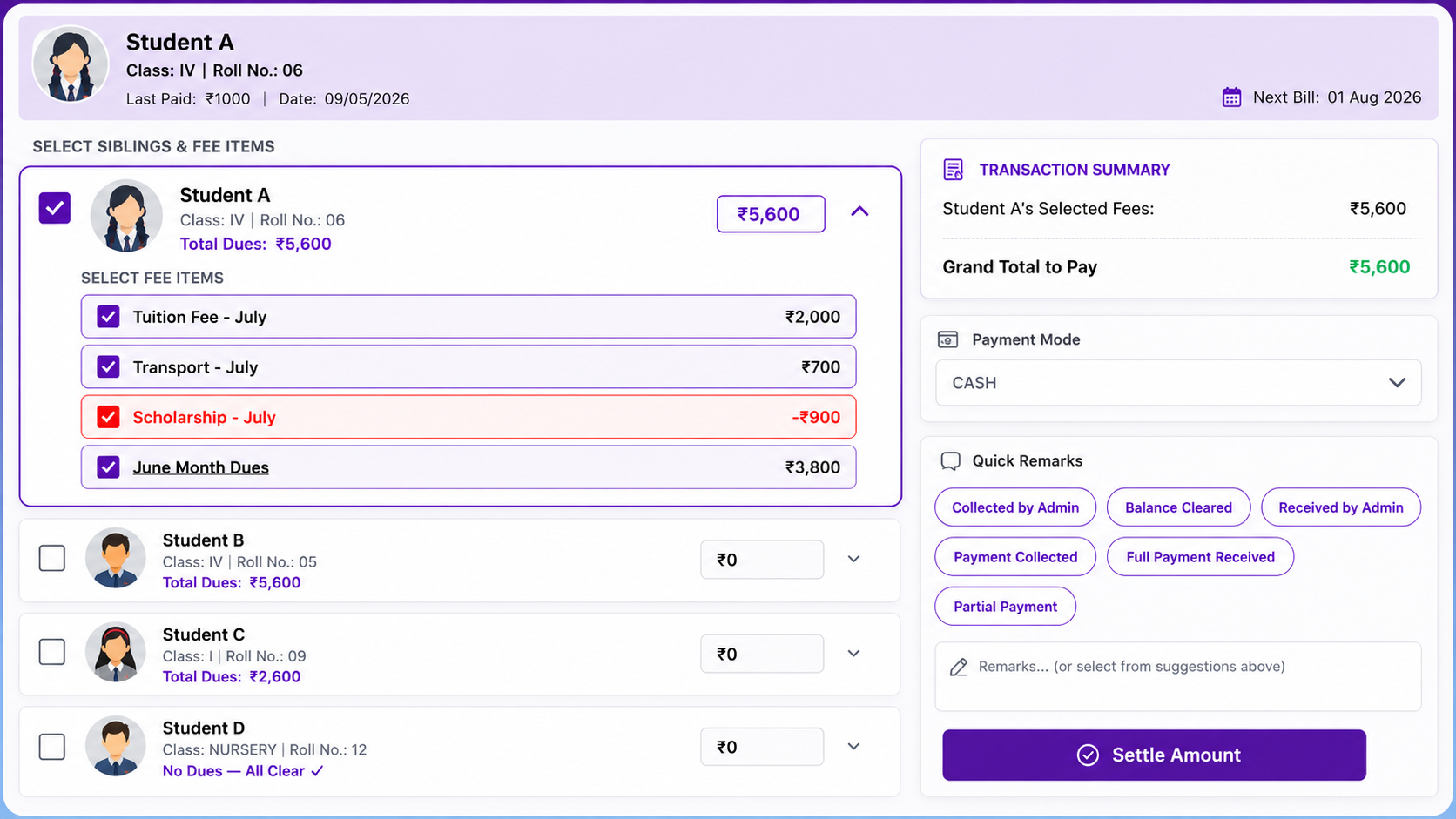Screen dimensions: 1456x819
Task: Expand Student B's fee items chevron
Action: 853,560
